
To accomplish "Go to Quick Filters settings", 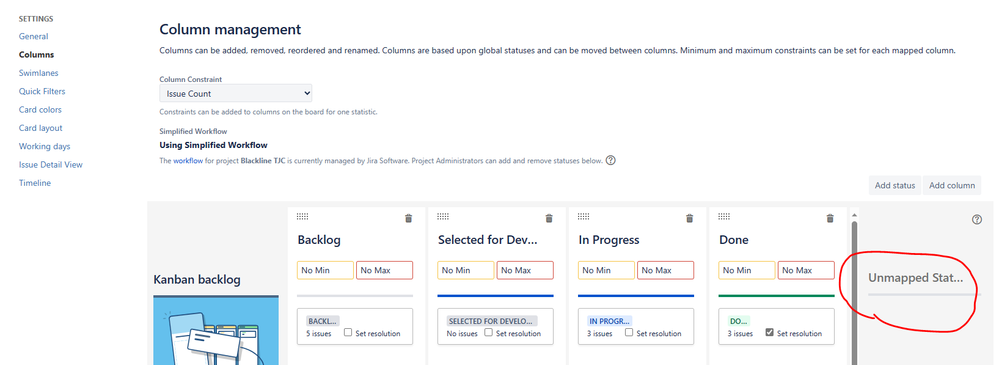I will point(42,91).
